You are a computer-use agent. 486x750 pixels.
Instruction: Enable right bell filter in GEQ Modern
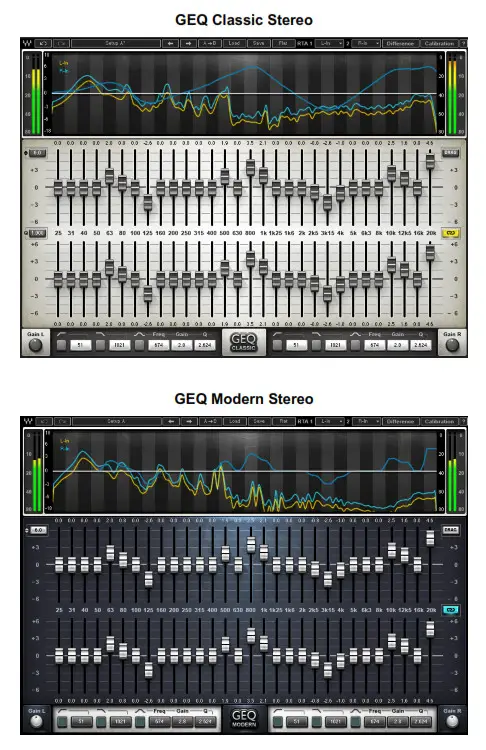coord(356,721)
